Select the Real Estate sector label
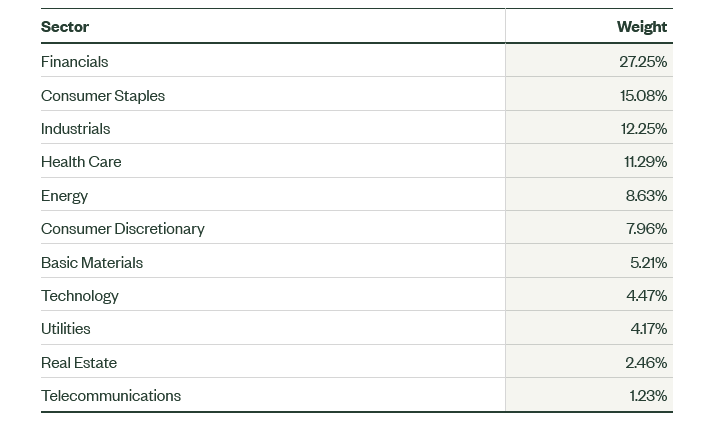 [79, 363]
